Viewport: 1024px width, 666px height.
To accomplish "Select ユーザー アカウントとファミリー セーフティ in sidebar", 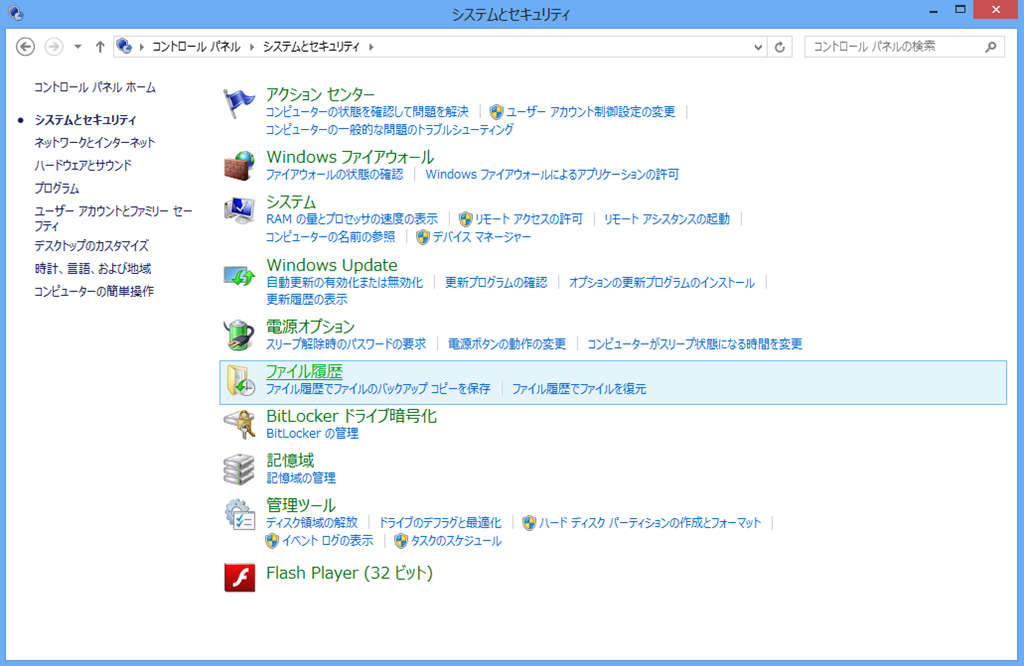I will tap(113, 218).
